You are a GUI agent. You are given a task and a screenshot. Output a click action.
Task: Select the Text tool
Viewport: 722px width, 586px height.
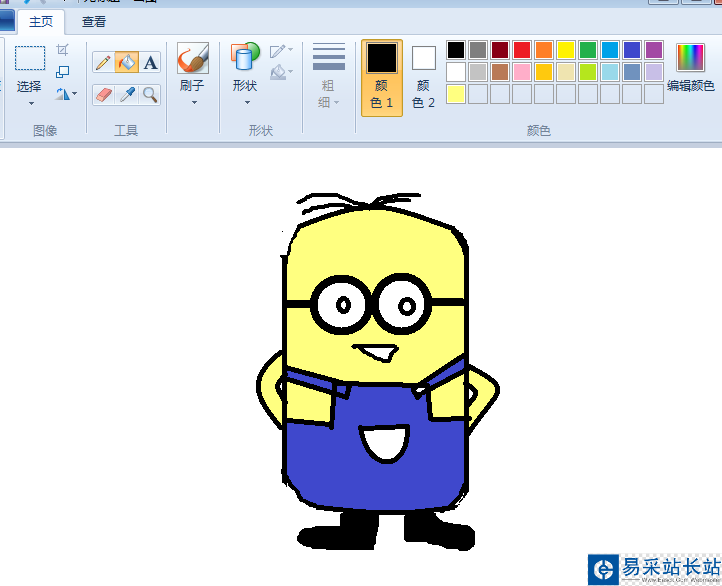tap(150, 63)
